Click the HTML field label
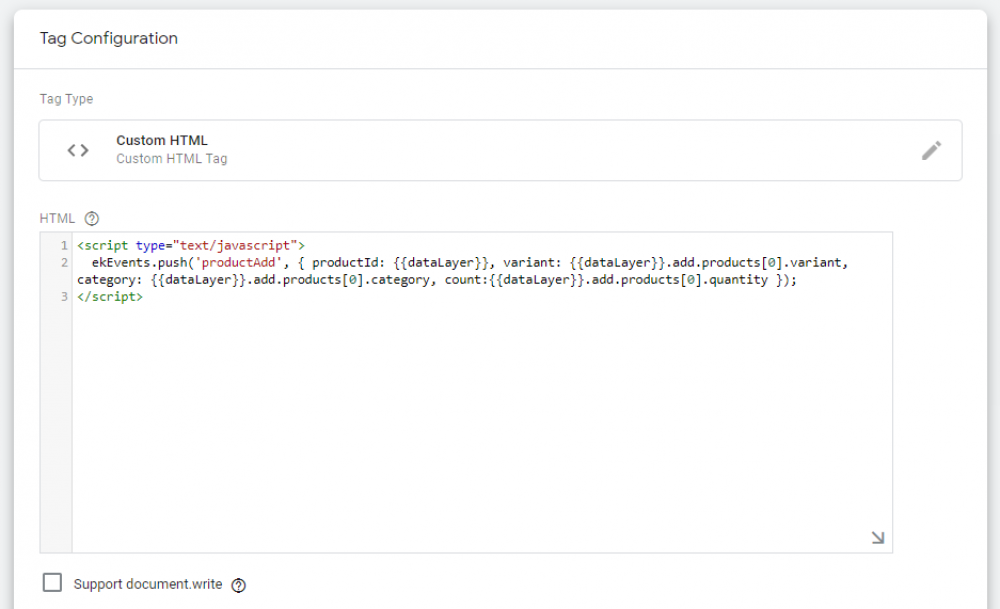The height and width of the screenshot is (609, 1000). (57, 219)
